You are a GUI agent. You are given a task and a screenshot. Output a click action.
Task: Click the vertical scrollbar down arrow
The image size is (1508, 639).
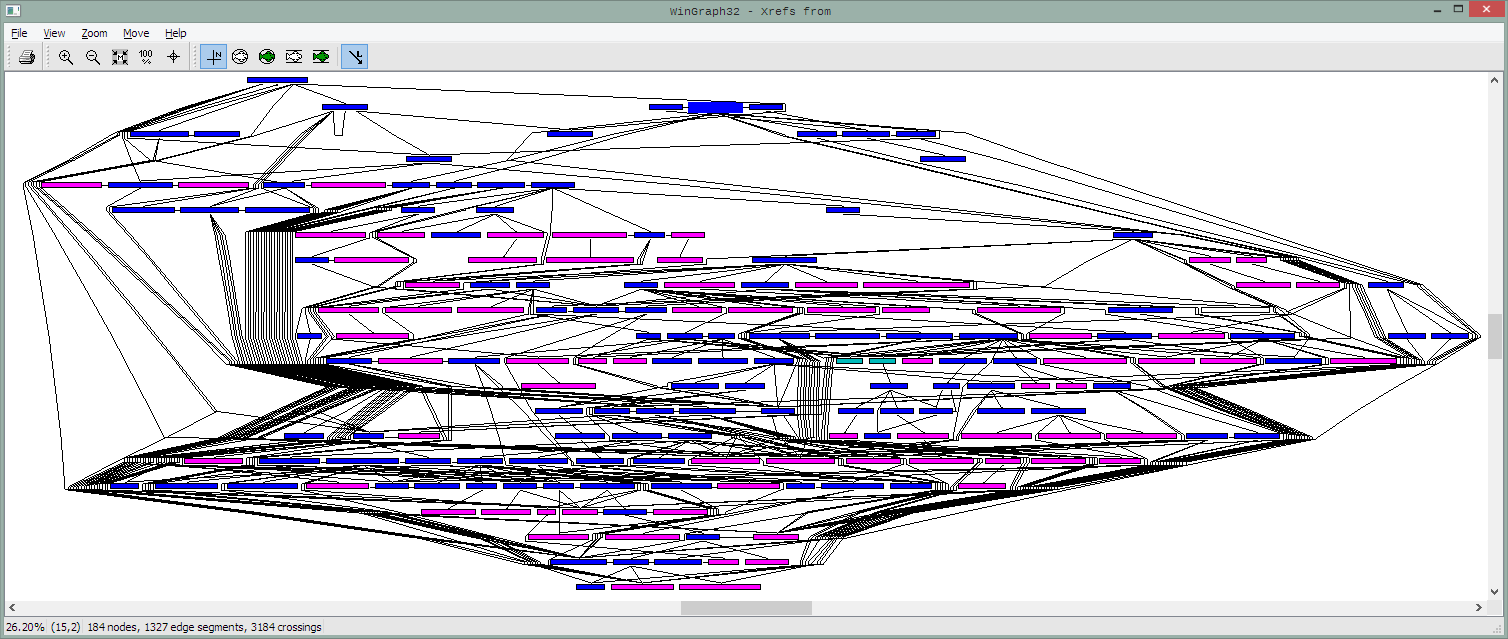(1495, 593)
